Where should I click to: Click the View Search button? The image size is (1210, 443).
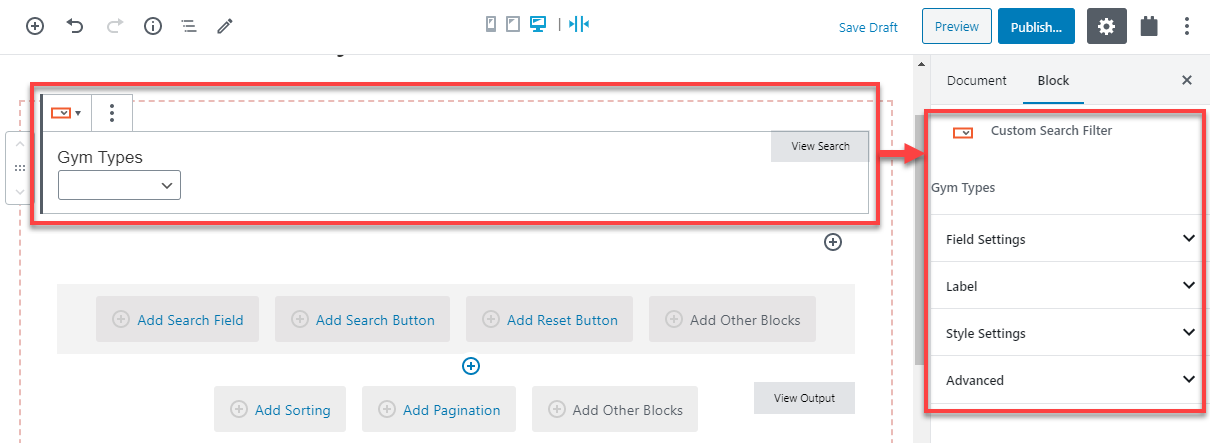click(820, 146)
